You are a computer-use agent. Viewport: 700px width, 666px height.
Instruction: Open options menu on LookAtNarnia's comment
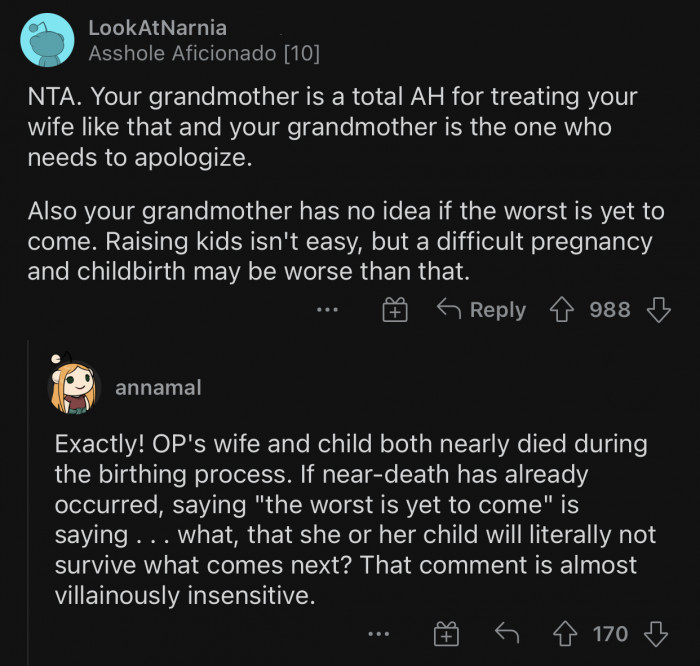328,310
